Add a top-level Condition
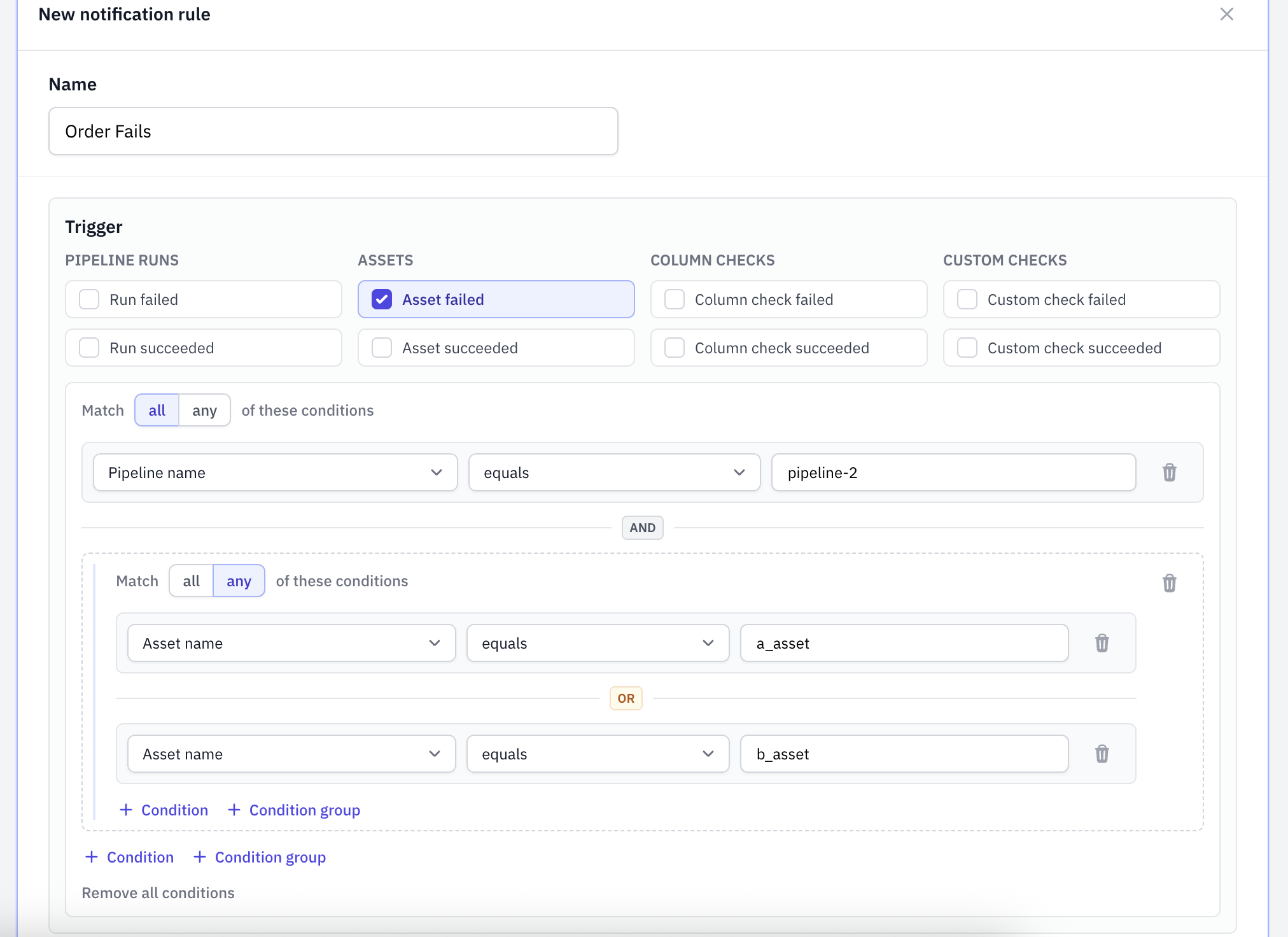The width and height of the screenshot is (1288, 937). [x=130, y=857]
